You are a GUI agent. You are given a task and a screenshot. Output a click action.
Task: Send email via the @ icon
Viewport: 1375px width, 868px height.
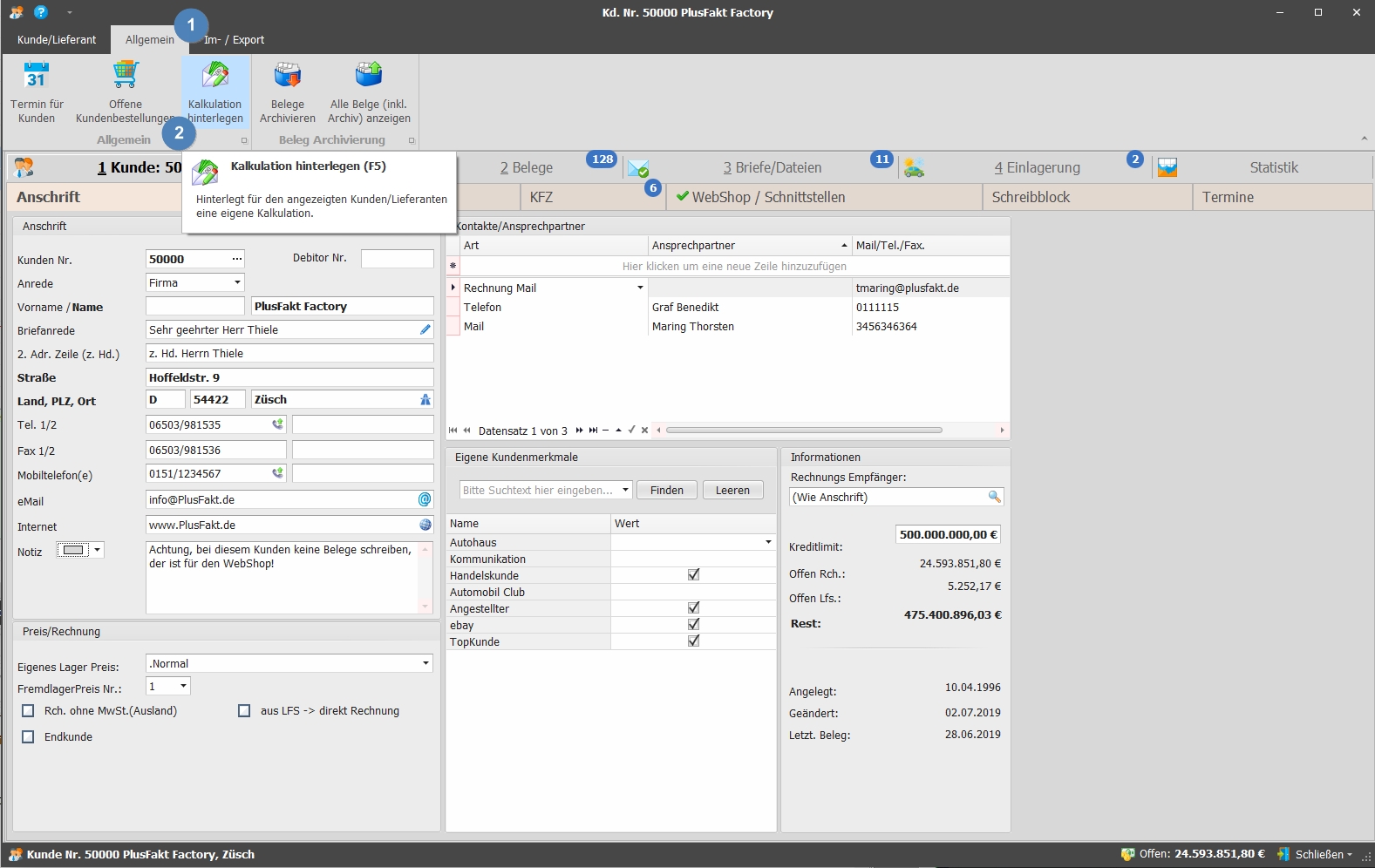(x=425, y=499)
